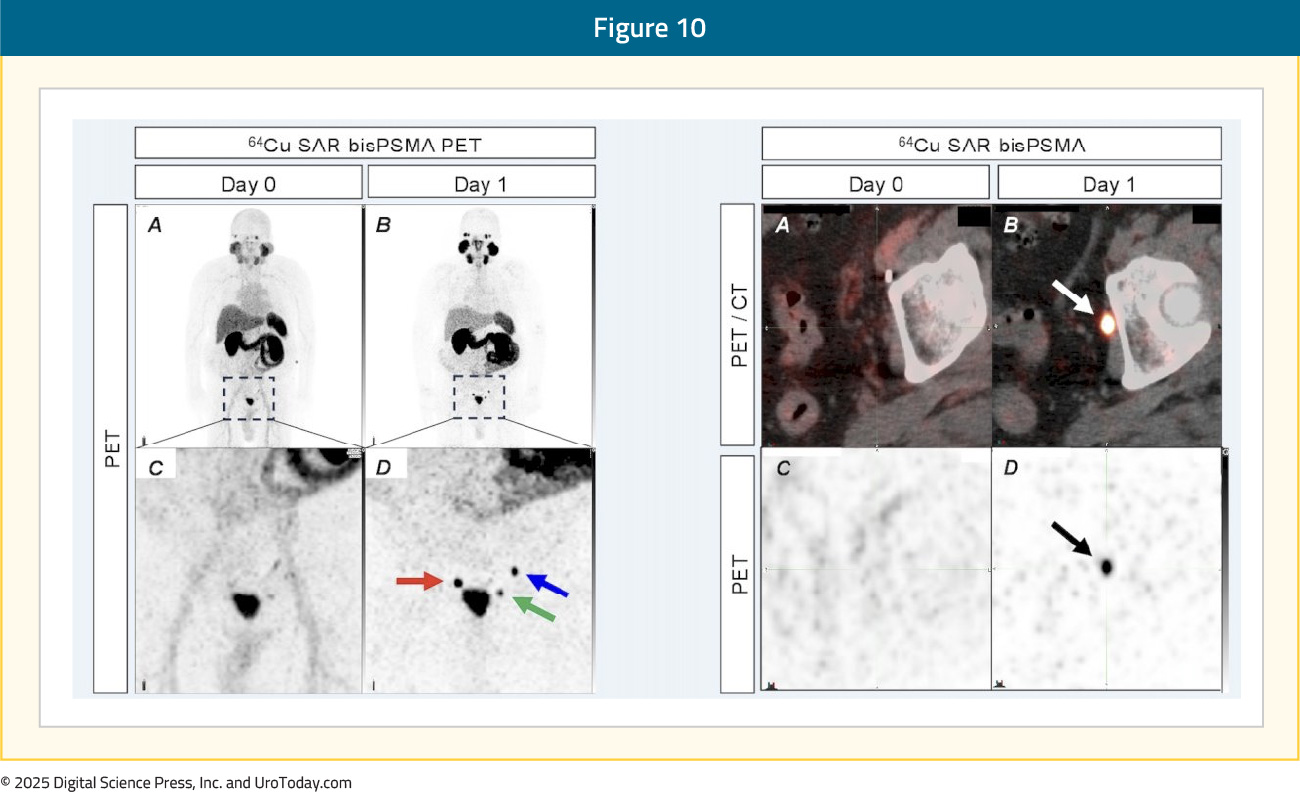Open right panel PET image D with black arrow

[1108, 570]
